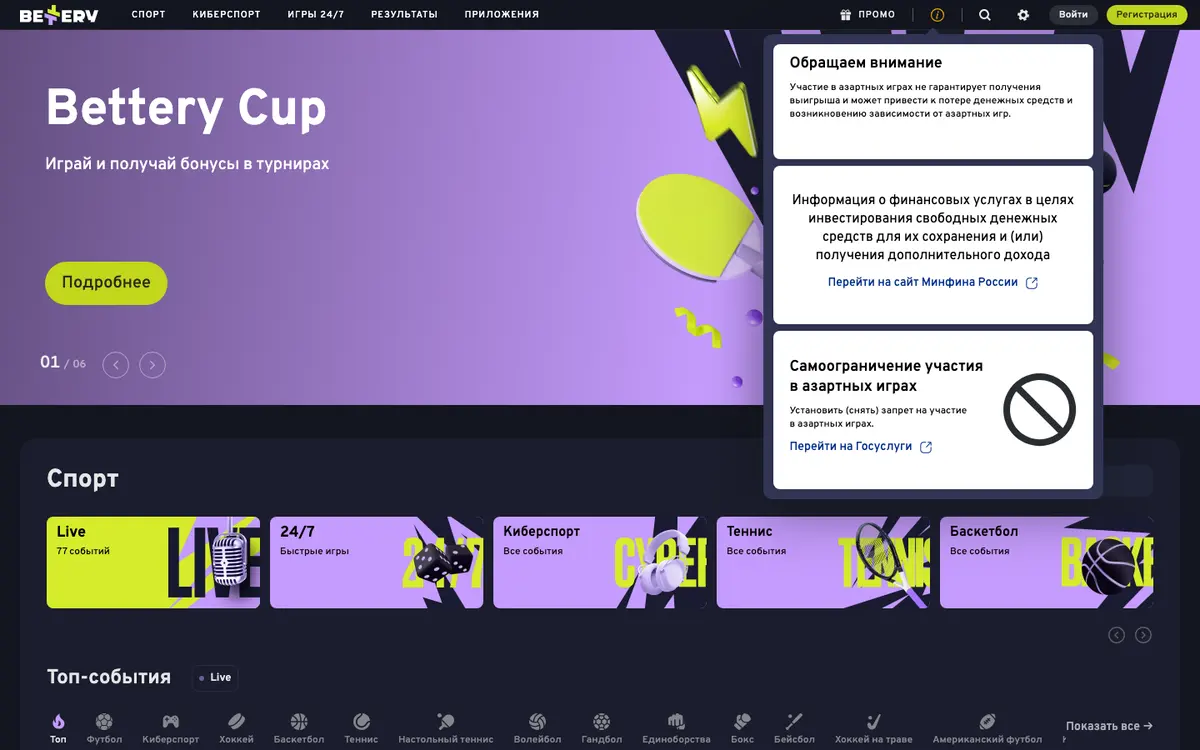The width and height of the screenshot is (1200, 750).
Task: Show previous sport cards with left arrow
Action: pyautogui.click(x=1117, y=635)
